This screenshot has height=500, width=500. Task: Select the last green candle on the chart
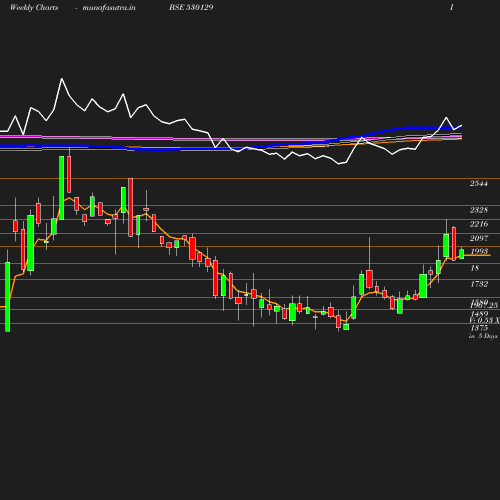462,254
